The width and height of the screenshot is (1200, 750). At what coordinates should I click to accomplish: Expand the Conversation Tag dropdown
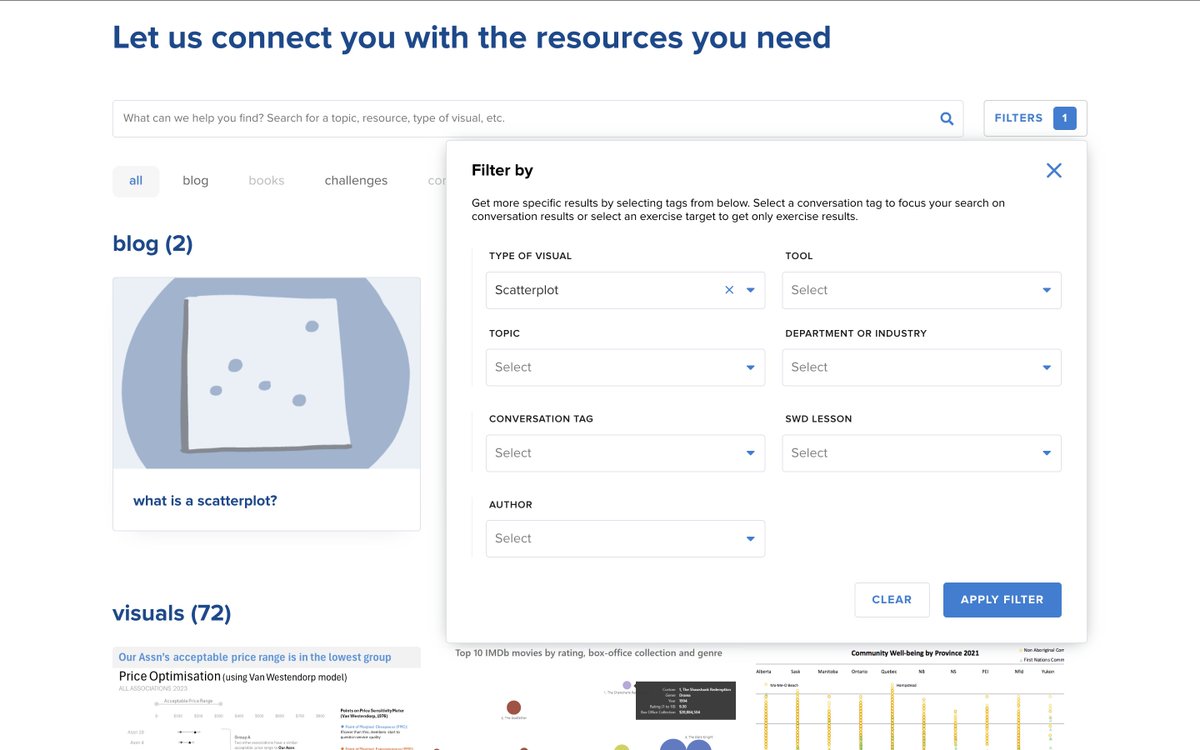pyautogui.click(x=625, y=453)
